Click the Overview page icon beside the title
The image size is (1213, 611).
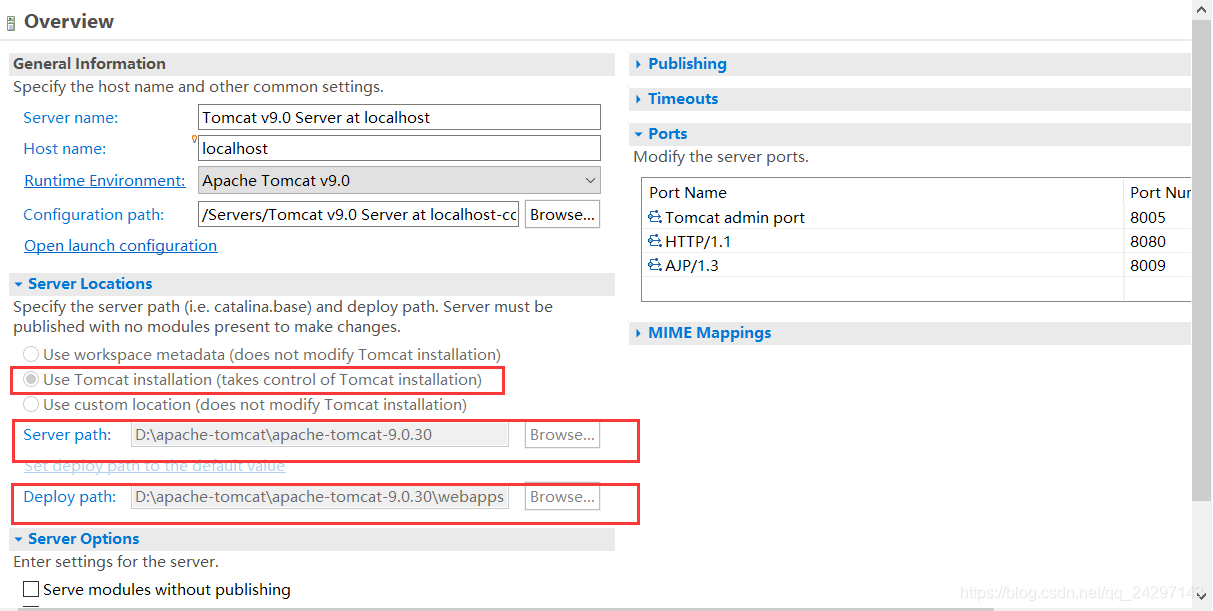point(11,22)
